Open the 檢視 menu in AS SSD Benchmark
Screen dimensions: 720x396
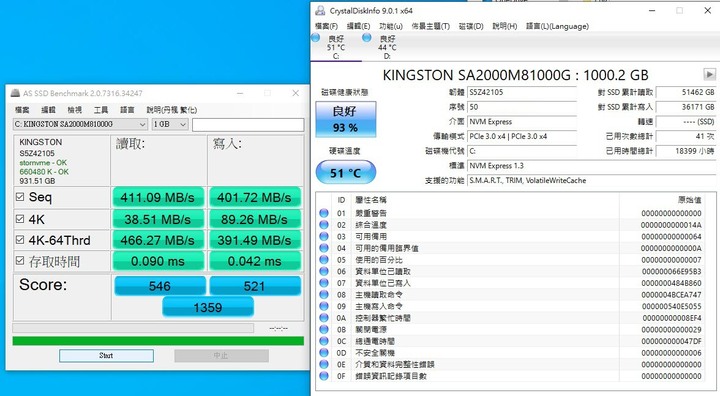tap(74, 110)
